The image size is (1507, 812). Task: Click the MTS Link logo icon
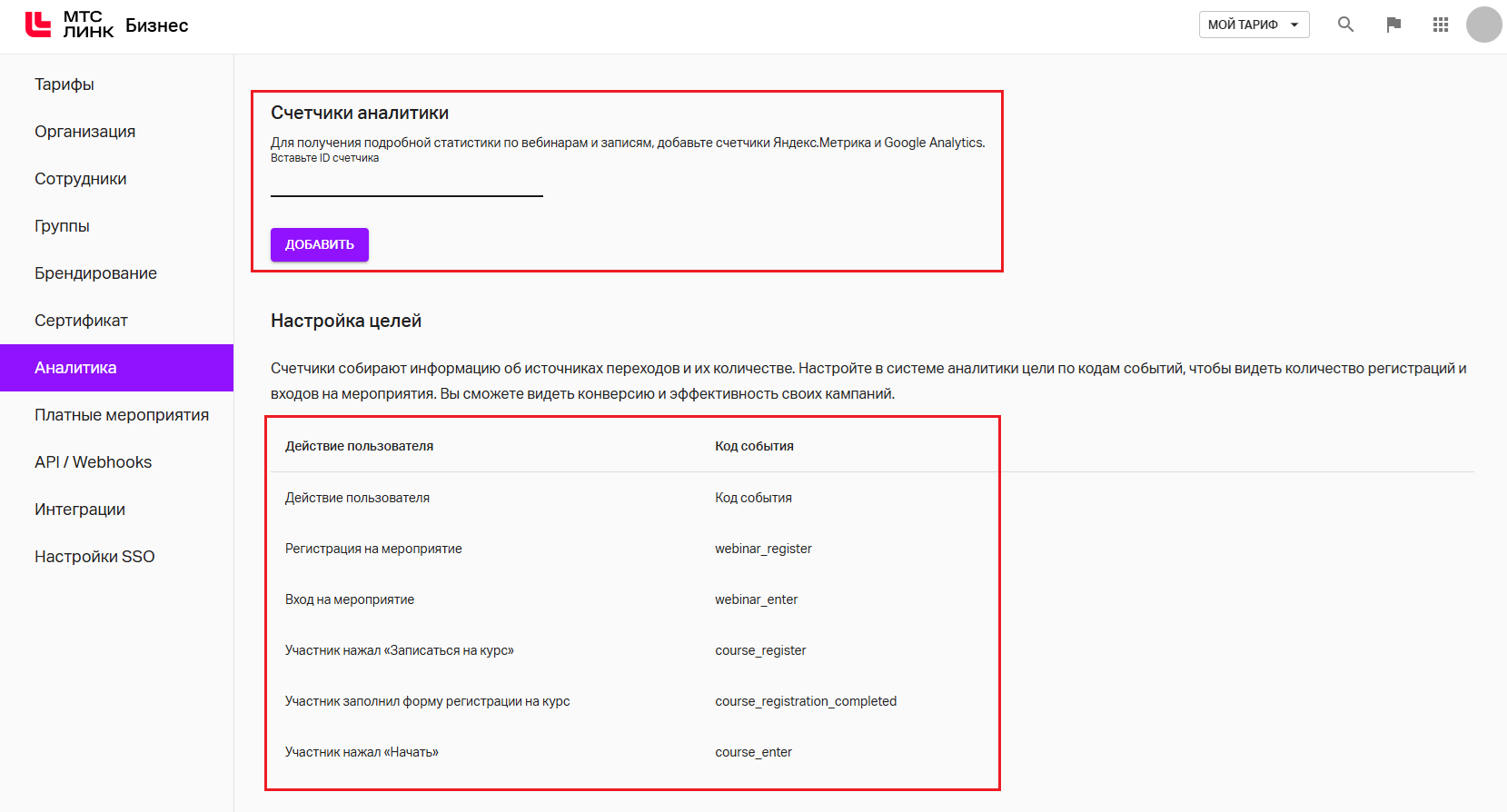38,25
